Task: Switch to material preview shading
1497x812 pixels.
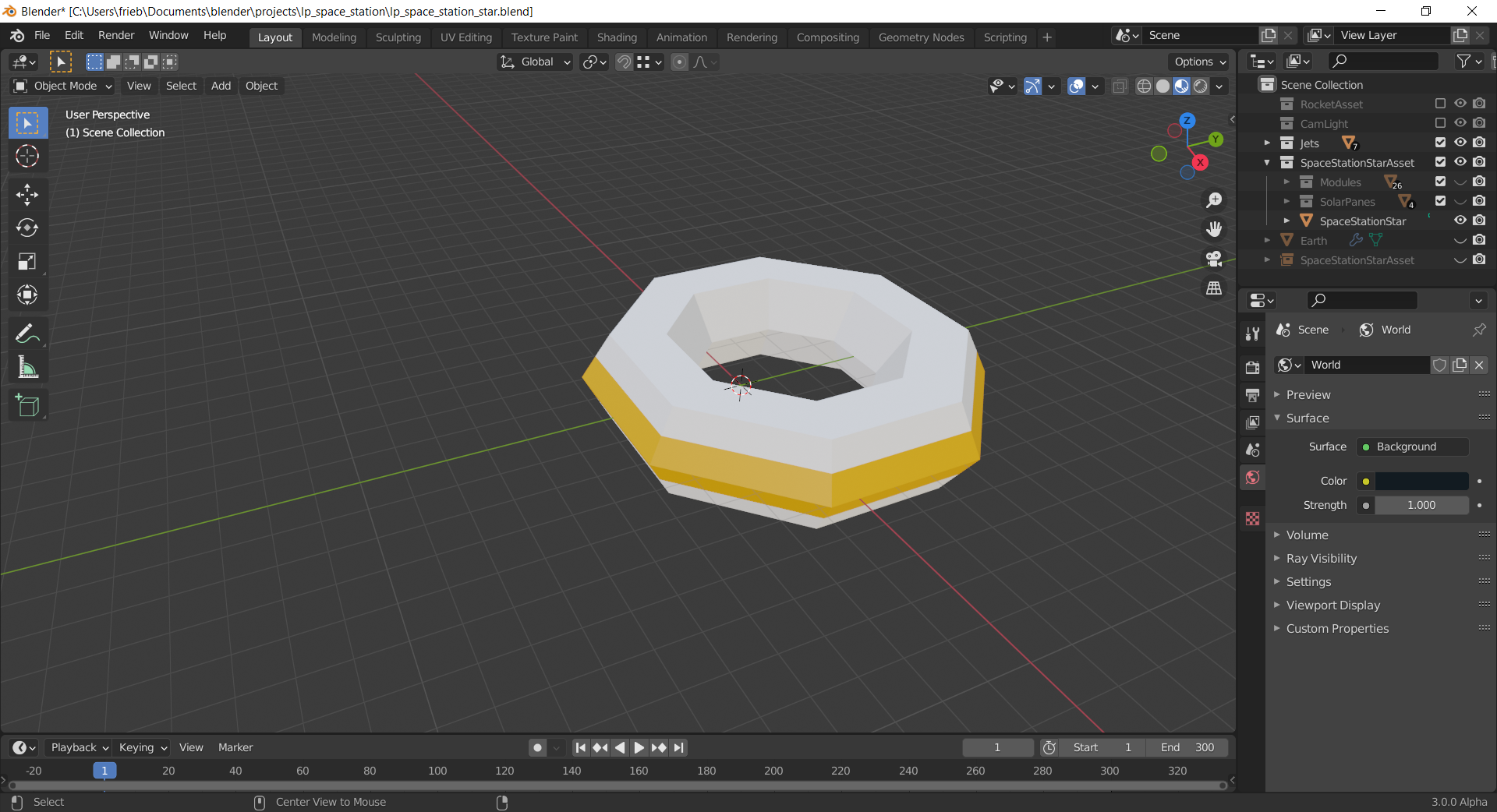Action: [1181, 86]
